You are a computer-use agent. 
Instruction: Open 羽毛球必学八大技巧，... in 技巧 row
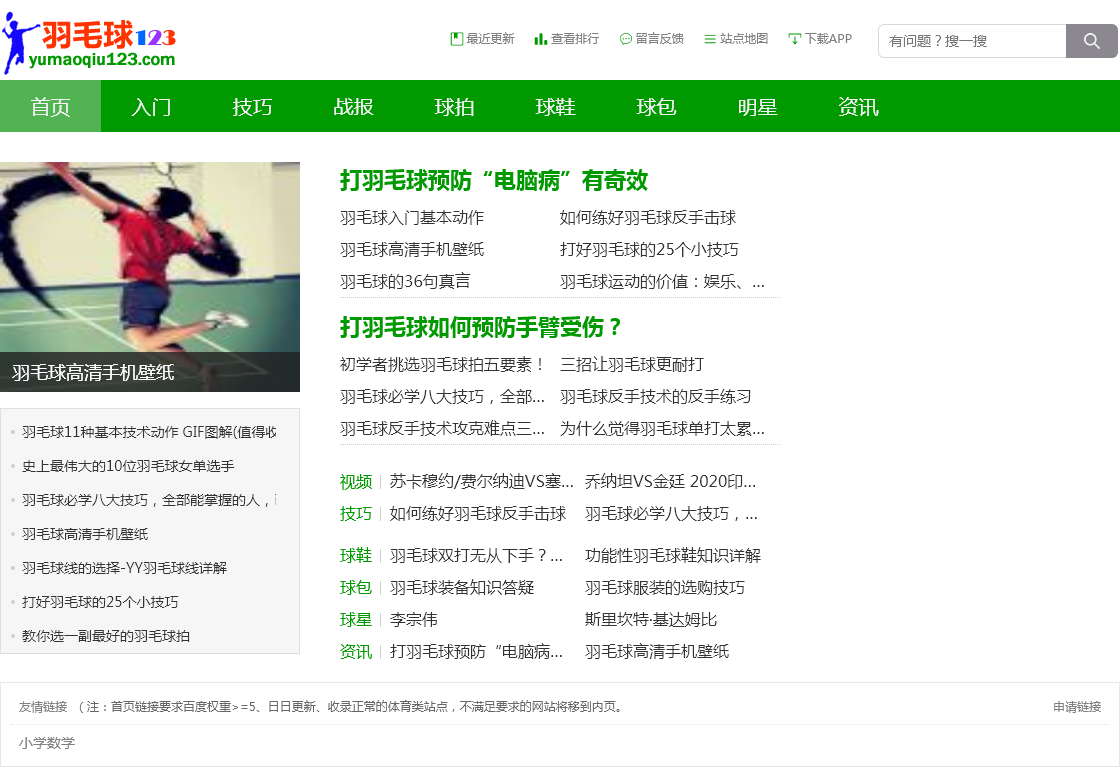click(x=671, y=514)
